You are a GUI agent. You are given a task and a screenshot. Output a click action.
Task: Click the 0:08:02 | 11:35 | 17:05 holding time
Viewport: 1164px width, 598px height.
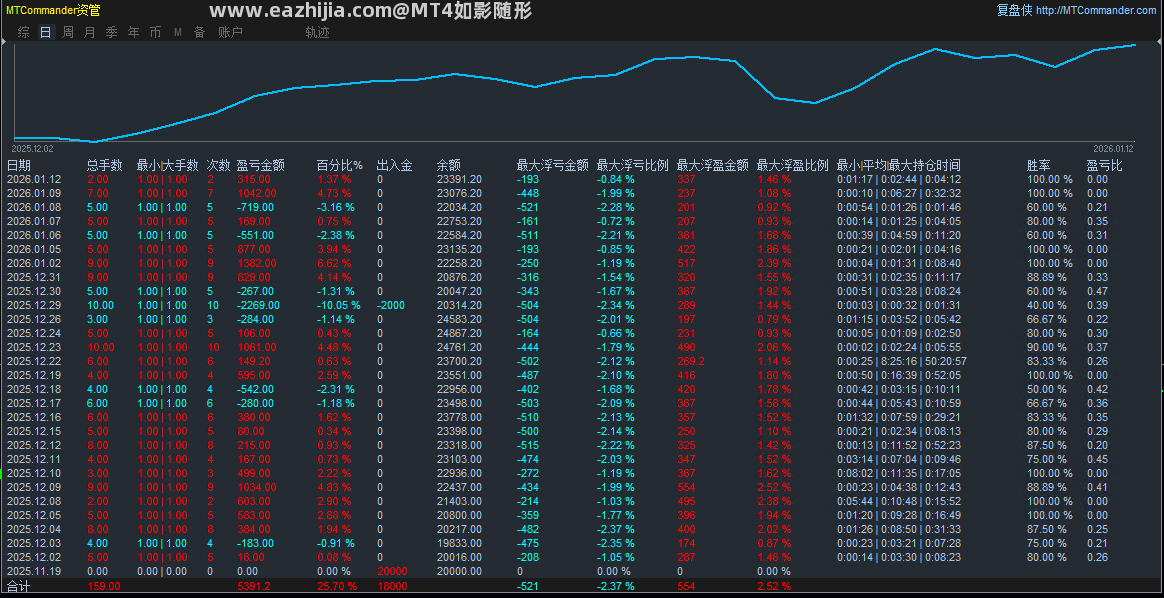pyautogui.click(x=899, y=473)
